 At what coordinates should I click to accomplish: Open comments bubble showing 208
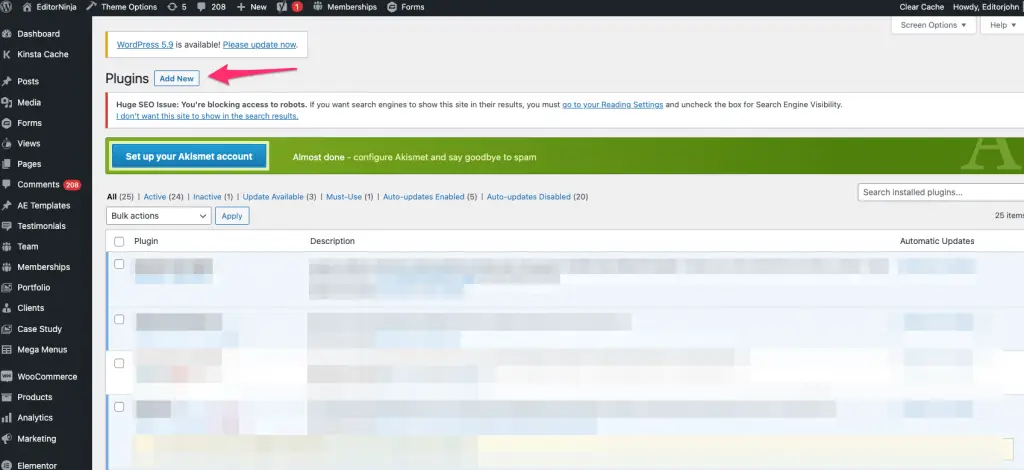[x=211, y=7]
